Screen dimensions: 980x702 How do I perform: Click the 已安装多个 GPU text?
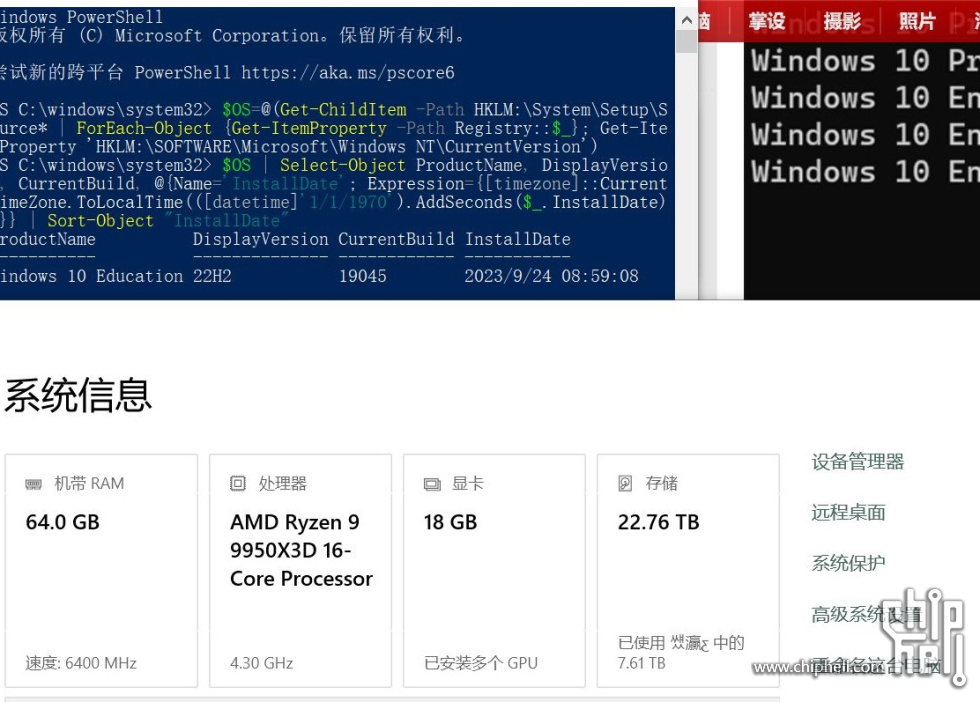click(x=481, y=663)
